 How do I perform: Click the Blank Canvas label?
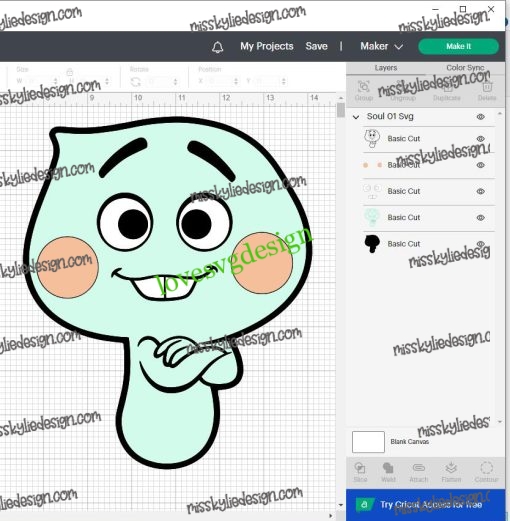pyautogui.click(x=410, y=442)
